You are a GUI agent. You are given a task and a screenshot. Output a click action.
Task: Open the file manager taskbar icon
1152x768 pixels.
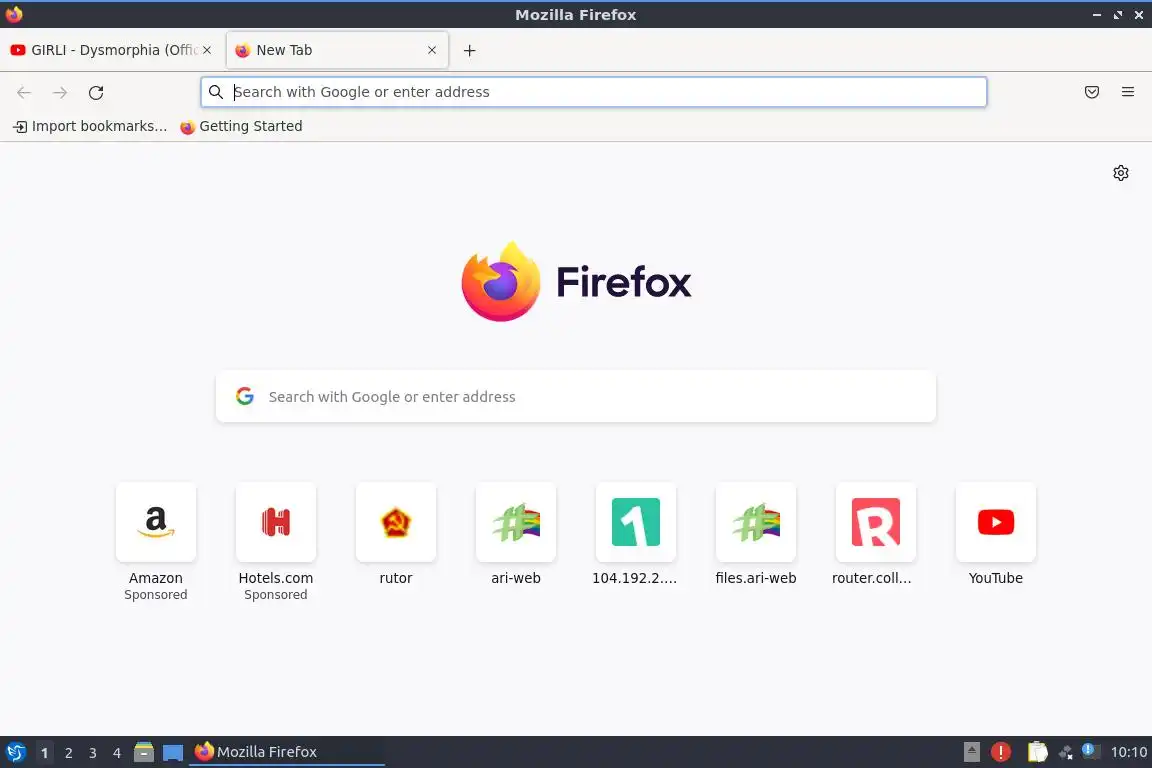(x=144, y=752)
